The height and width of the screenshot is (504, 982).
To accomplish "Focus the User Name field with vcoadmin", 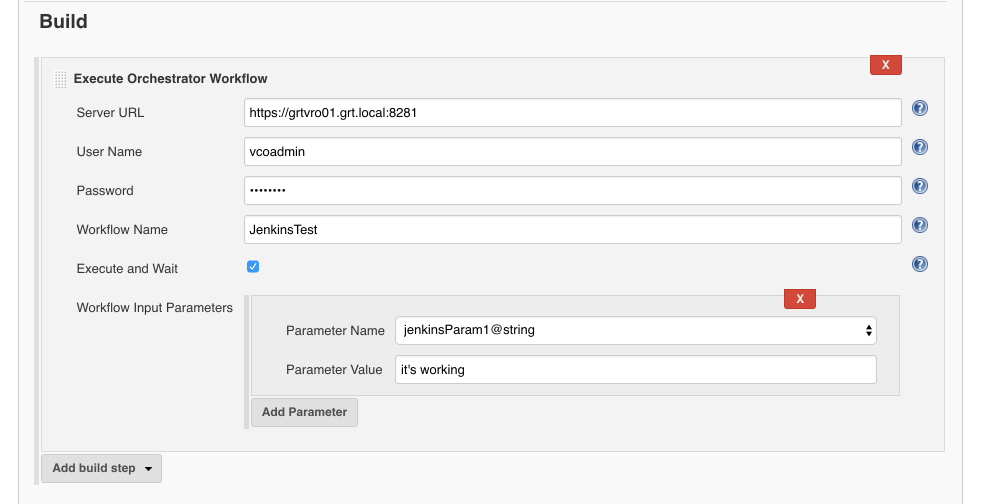I will tap(572, 152).
